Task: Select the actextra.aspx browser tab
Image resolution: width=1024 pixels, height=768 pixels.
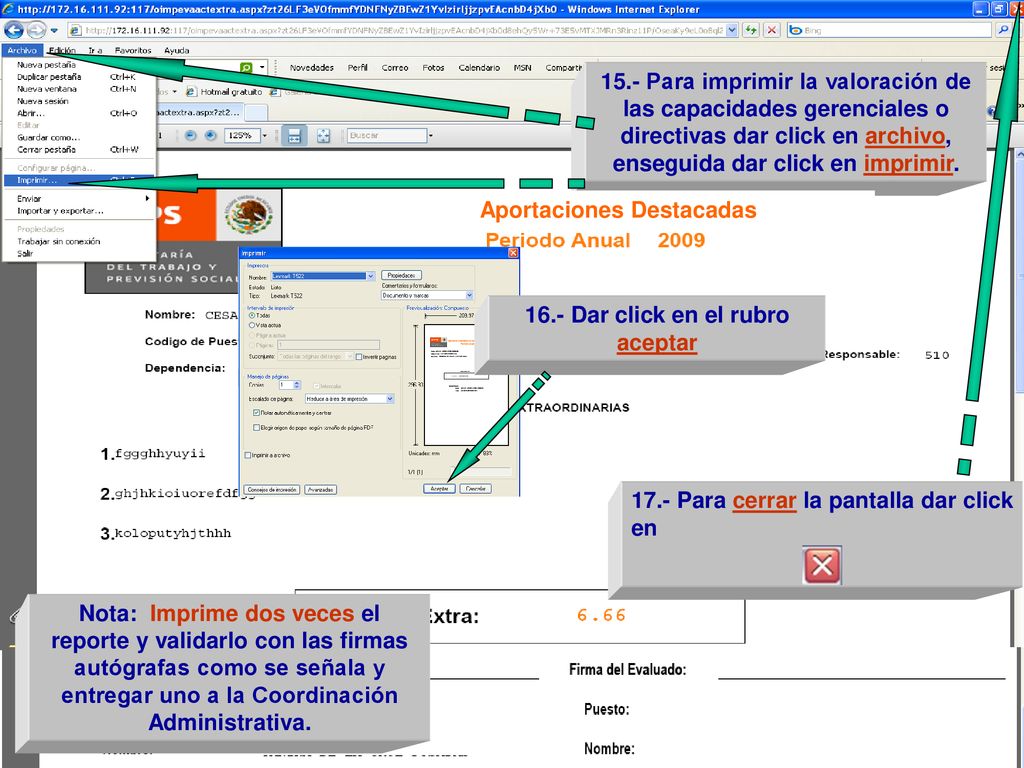Action: tap(199, 112)
